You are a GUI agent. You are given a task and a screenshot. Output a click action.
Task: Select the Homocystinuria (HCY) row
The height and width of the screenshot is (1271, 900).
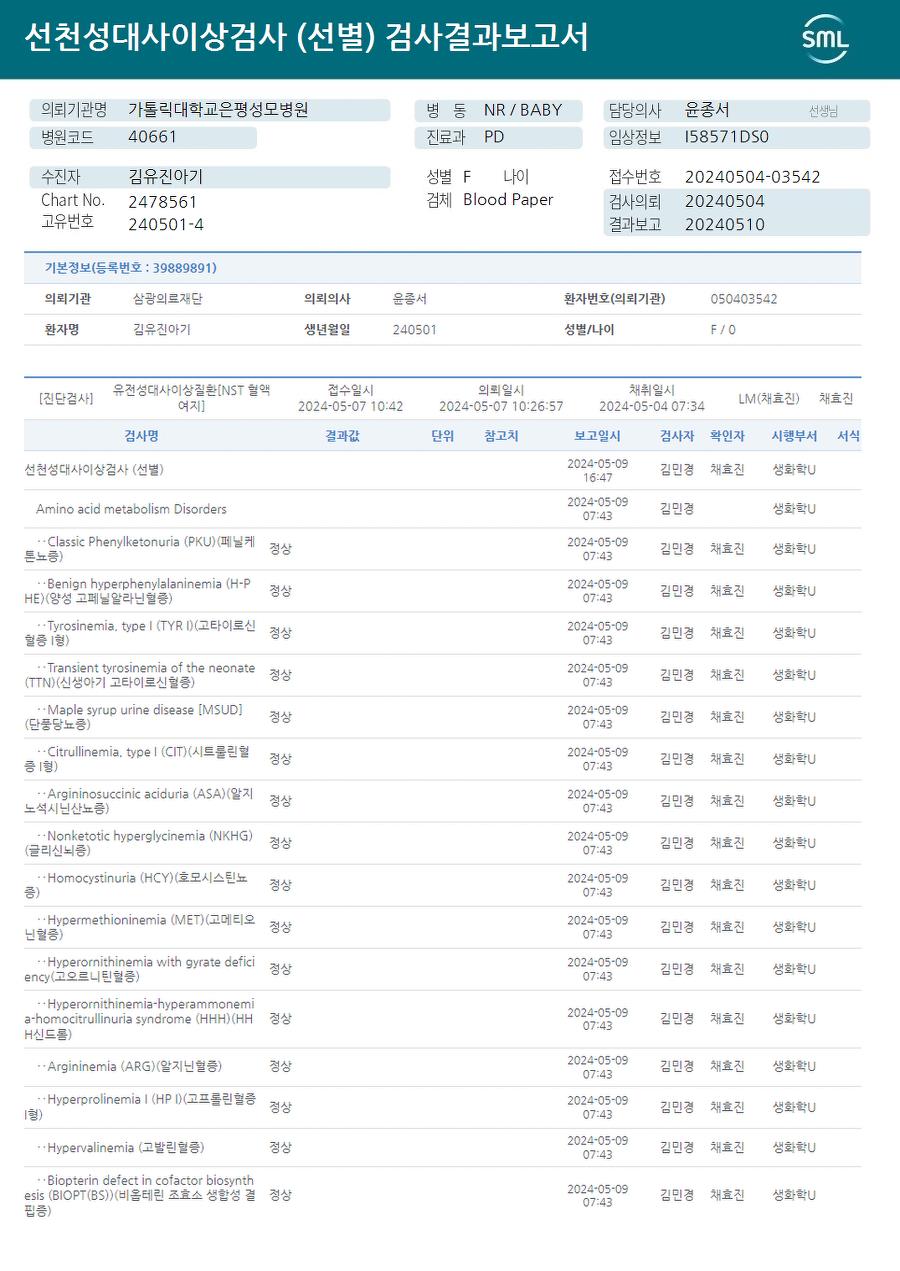point(442,885)
